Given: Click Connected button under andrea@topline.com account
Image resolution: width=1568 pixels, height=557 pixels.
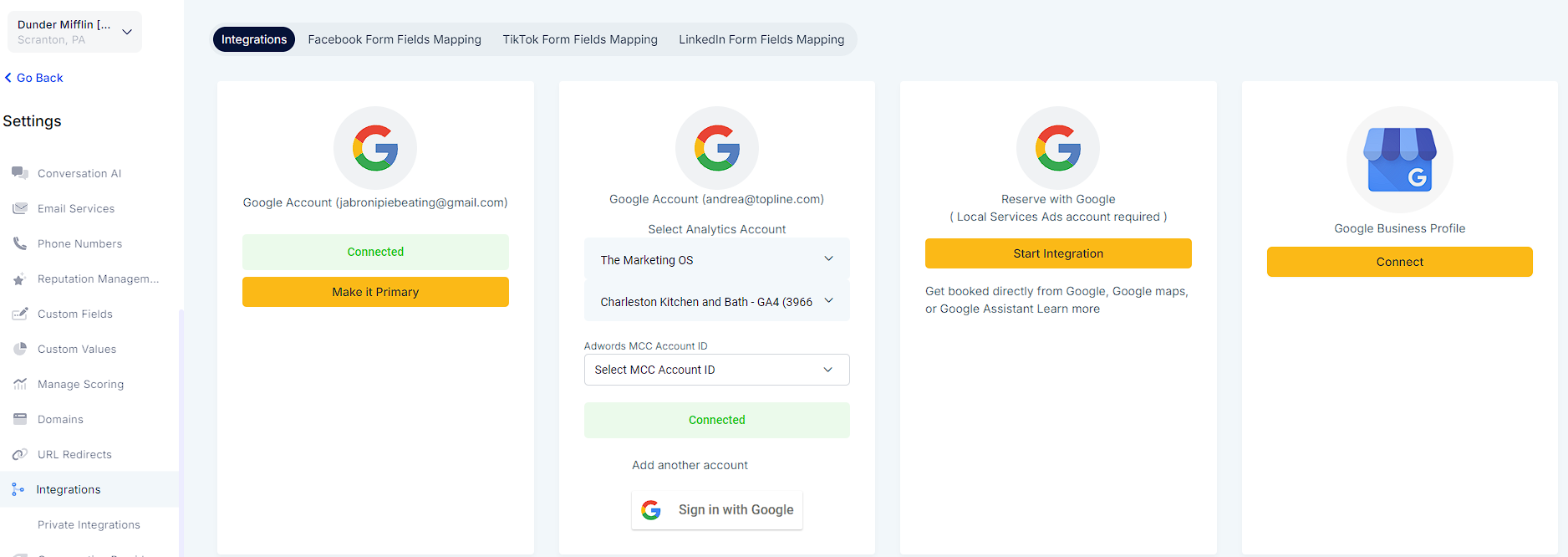Looking at the screenshot, I should pos(717,420).
